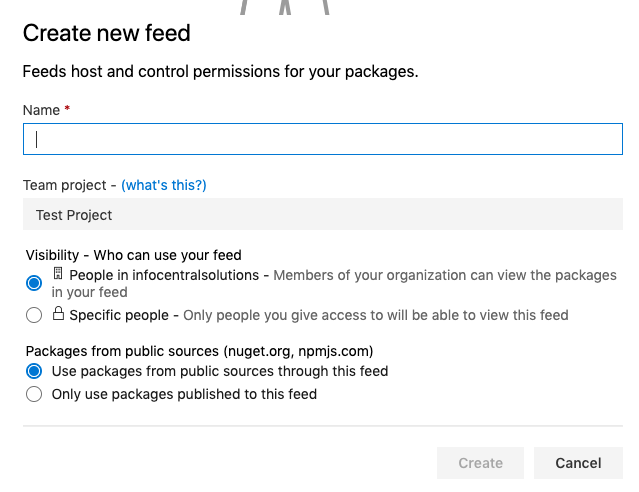The height and width of the screenshot is (492, 639).
Task: Click the lock icon beside Specific people
Action: point(58,313)
